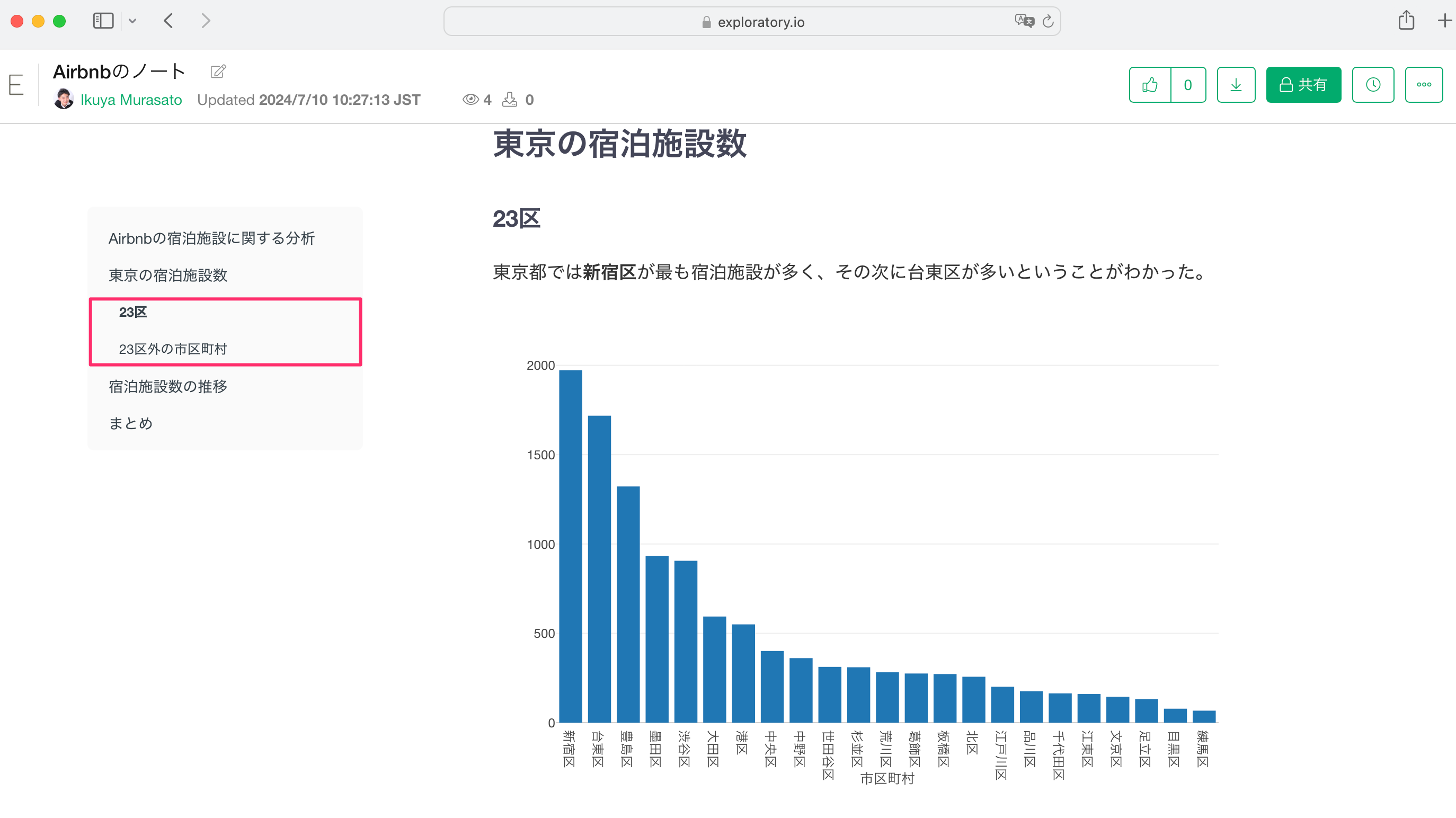Download the note
1456x818 pixels.
click(1236, 85)
